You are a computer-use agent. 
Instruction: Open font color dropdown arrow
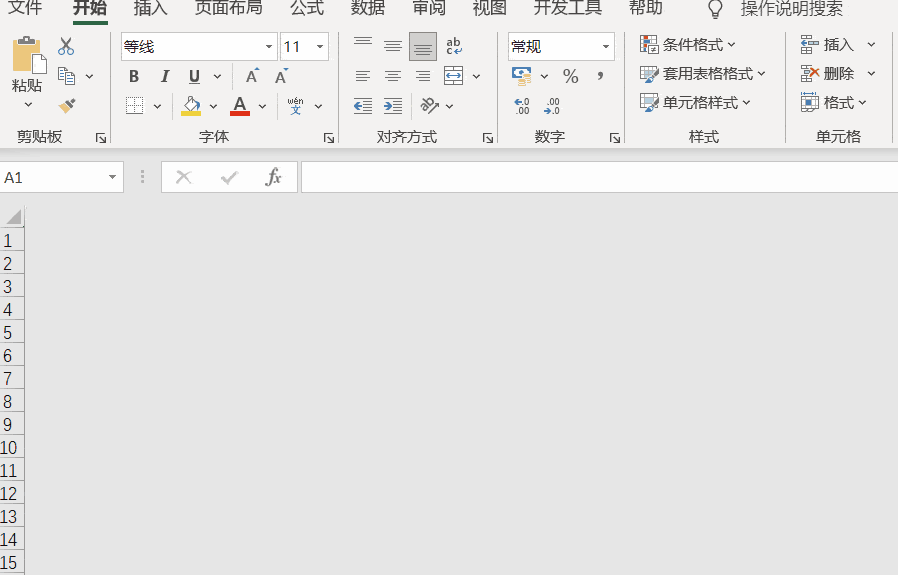point(262,107)
